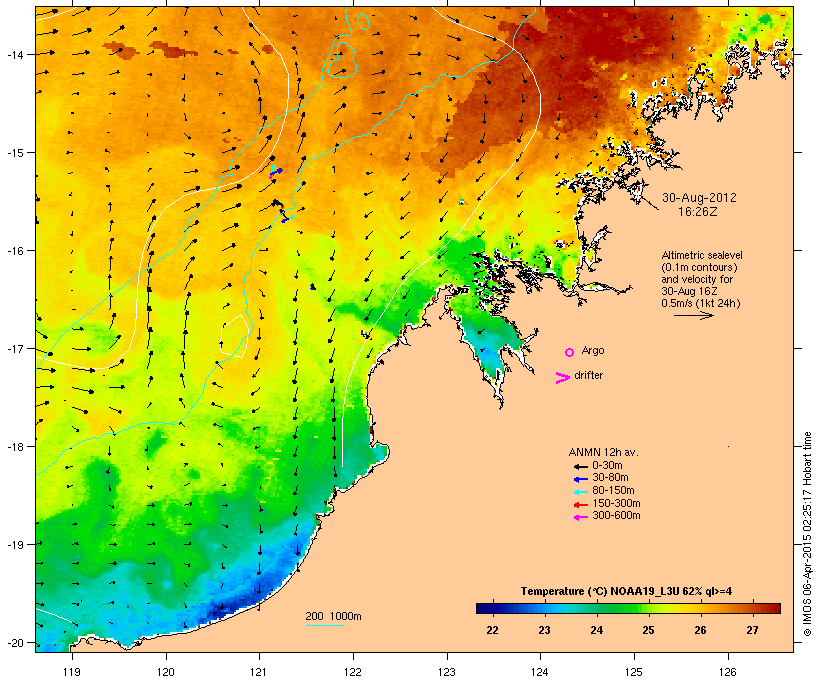Click colorbar tick value 23
The width and height of the screenshot is (820, 680).
(x=544, y=630)
